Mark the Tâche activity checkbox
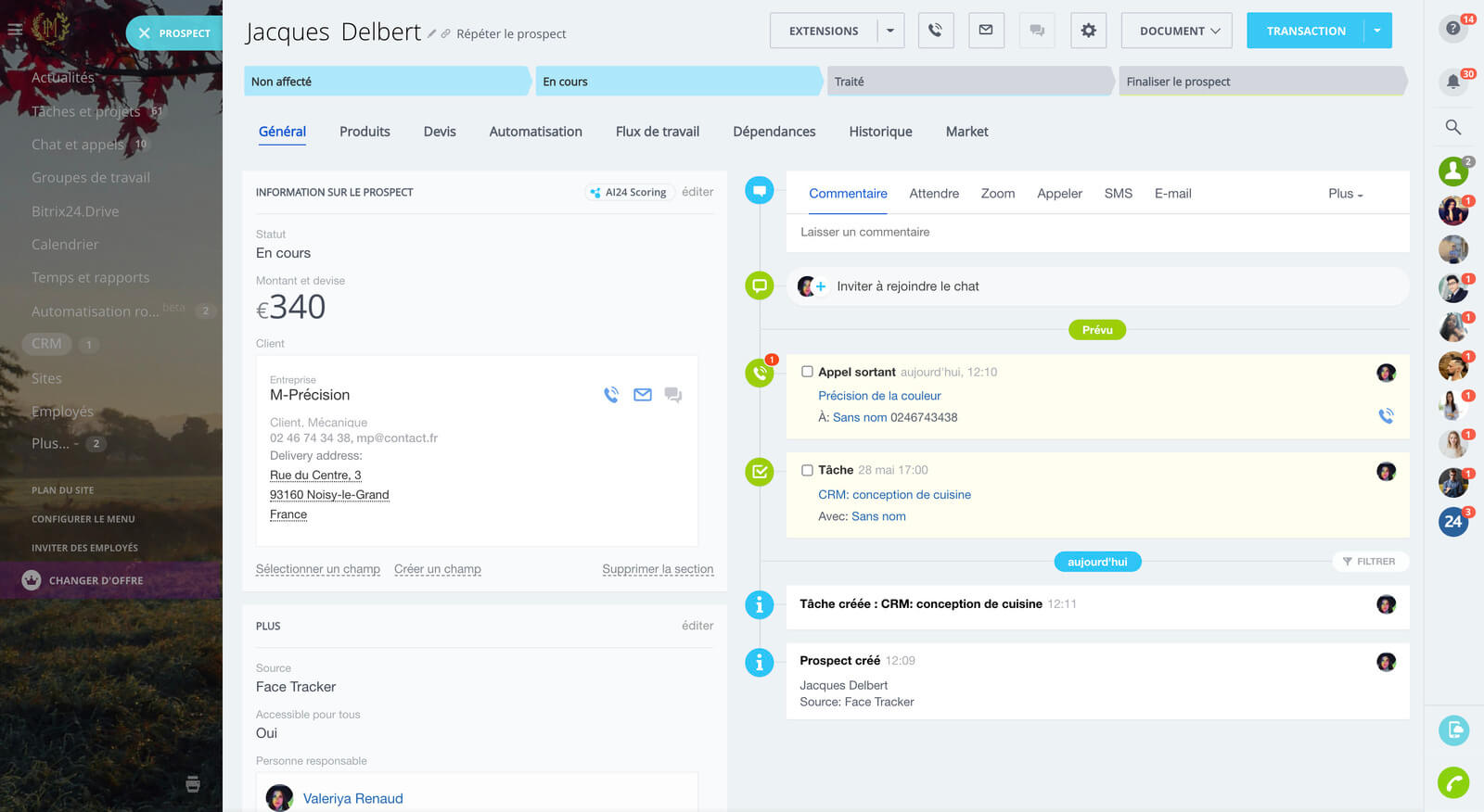This screenshot has height=812, width=1484. (x=807, y=470)
